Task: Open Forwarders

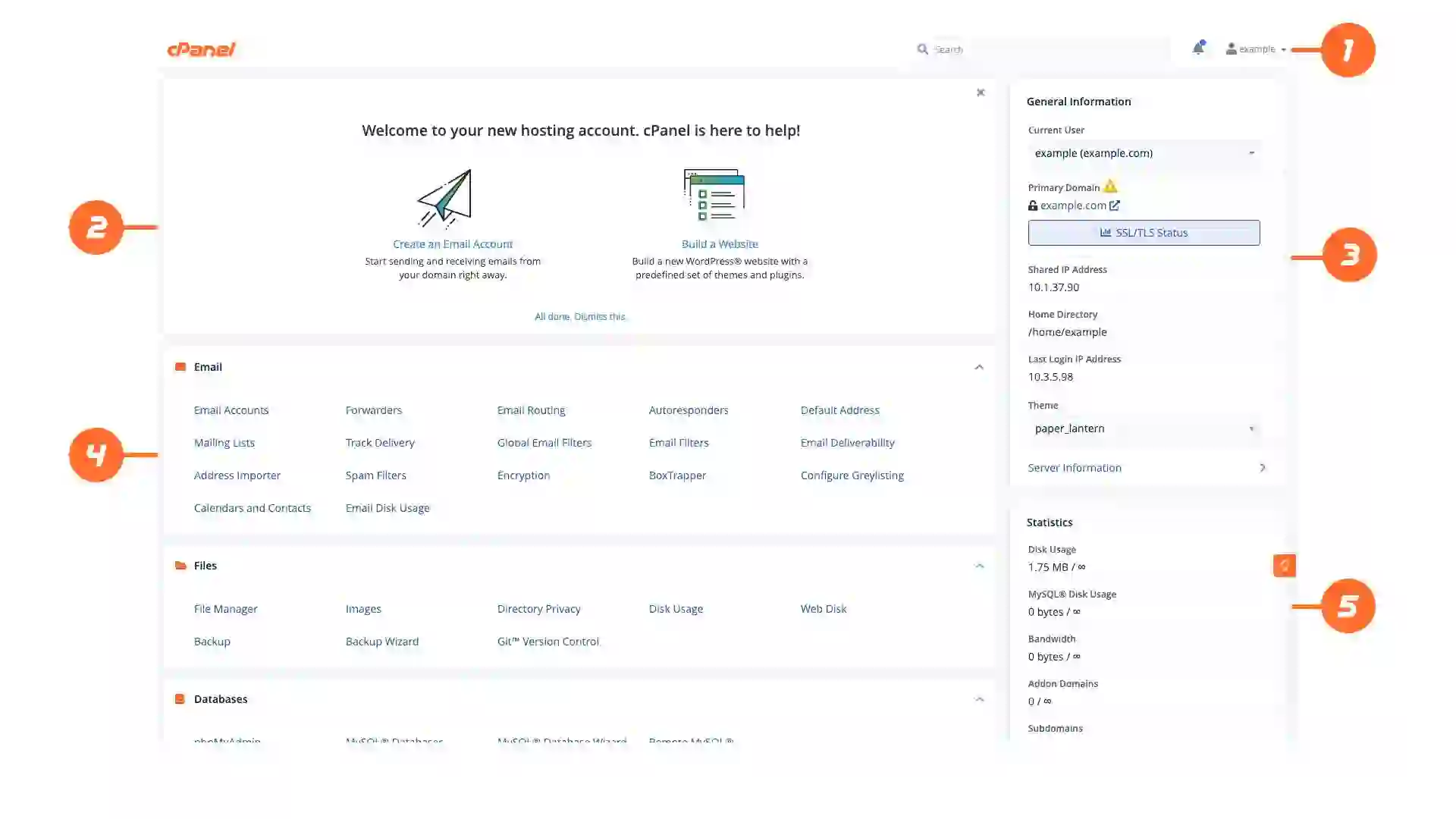Action: pos(374,410)
